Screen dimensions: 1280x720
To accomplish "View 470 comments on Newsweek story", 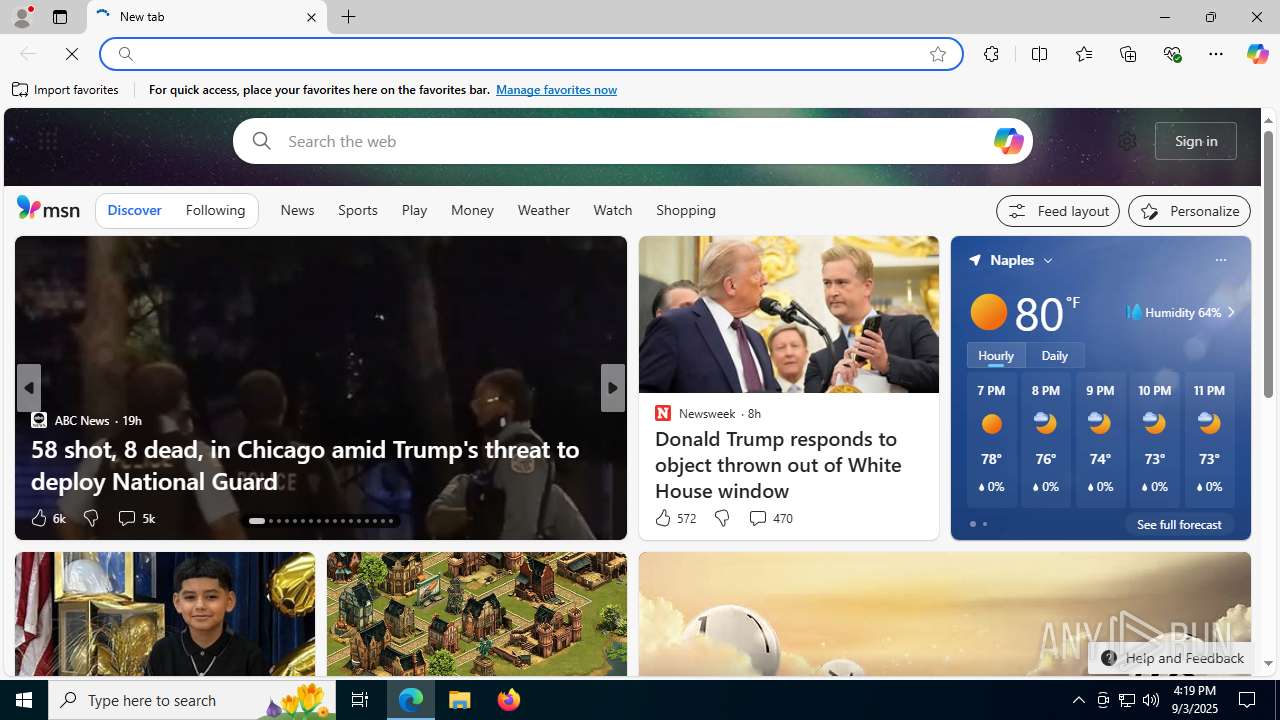I will coord(770,518).
